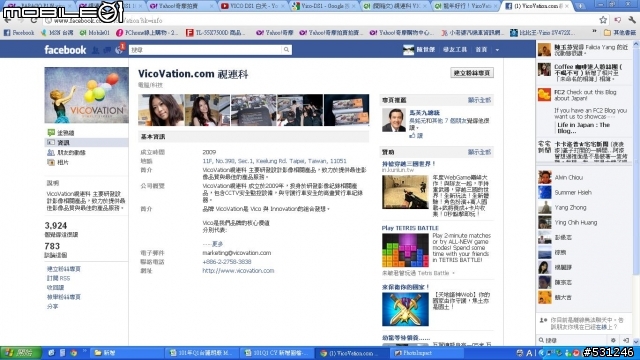Click the 建立粉絲專頁 button at top right
The image size is (640, 360).
(x=472, y=73)
